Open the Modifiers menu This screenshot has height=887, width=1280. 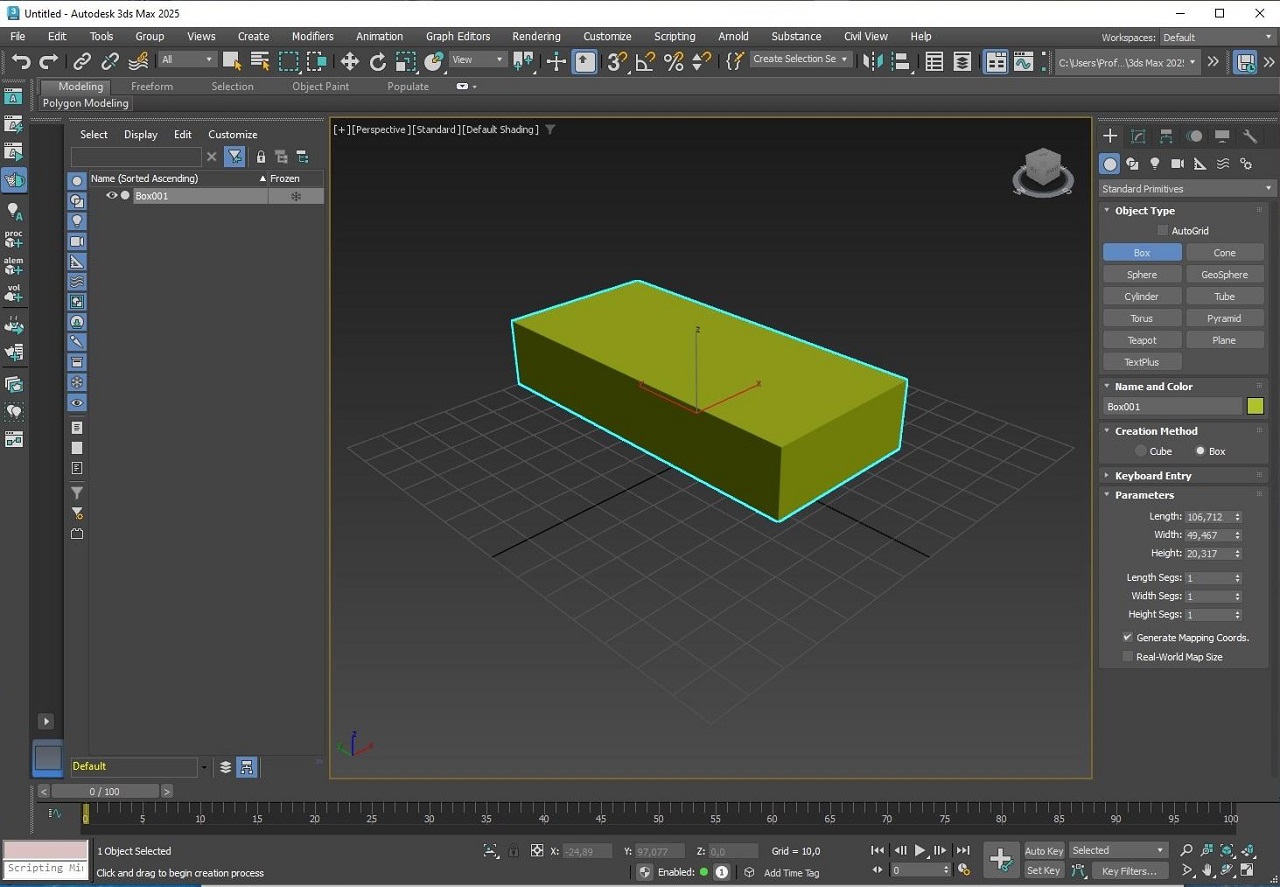pos(312,36)
